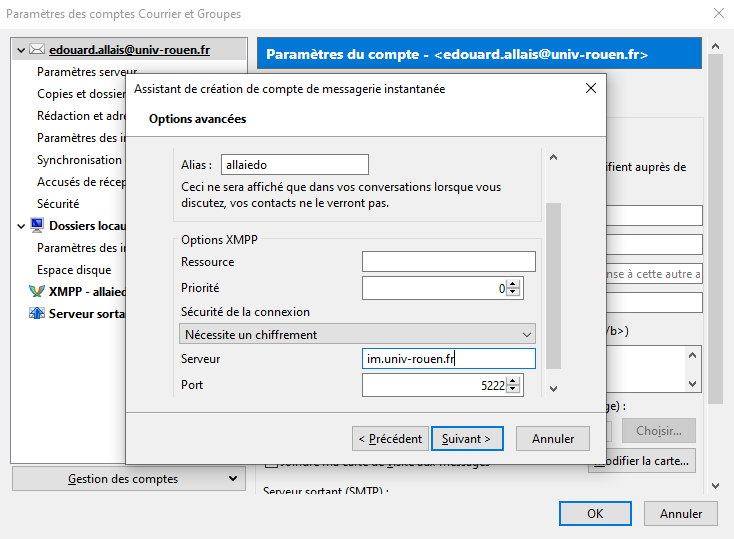The image size is (734, 539).
Task: Select Espace disque under Dossiers locaux
Action: pyautogui.click(x=74, y=270)
